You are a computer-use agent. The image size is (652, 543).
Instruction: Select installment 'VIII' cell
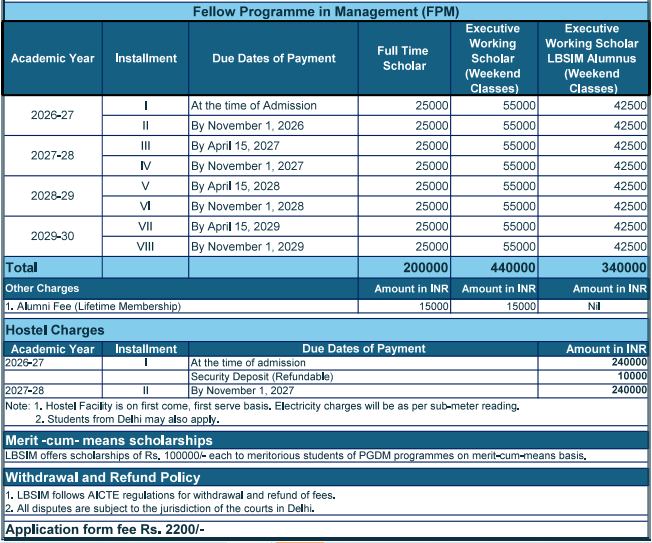pos(145,247)
